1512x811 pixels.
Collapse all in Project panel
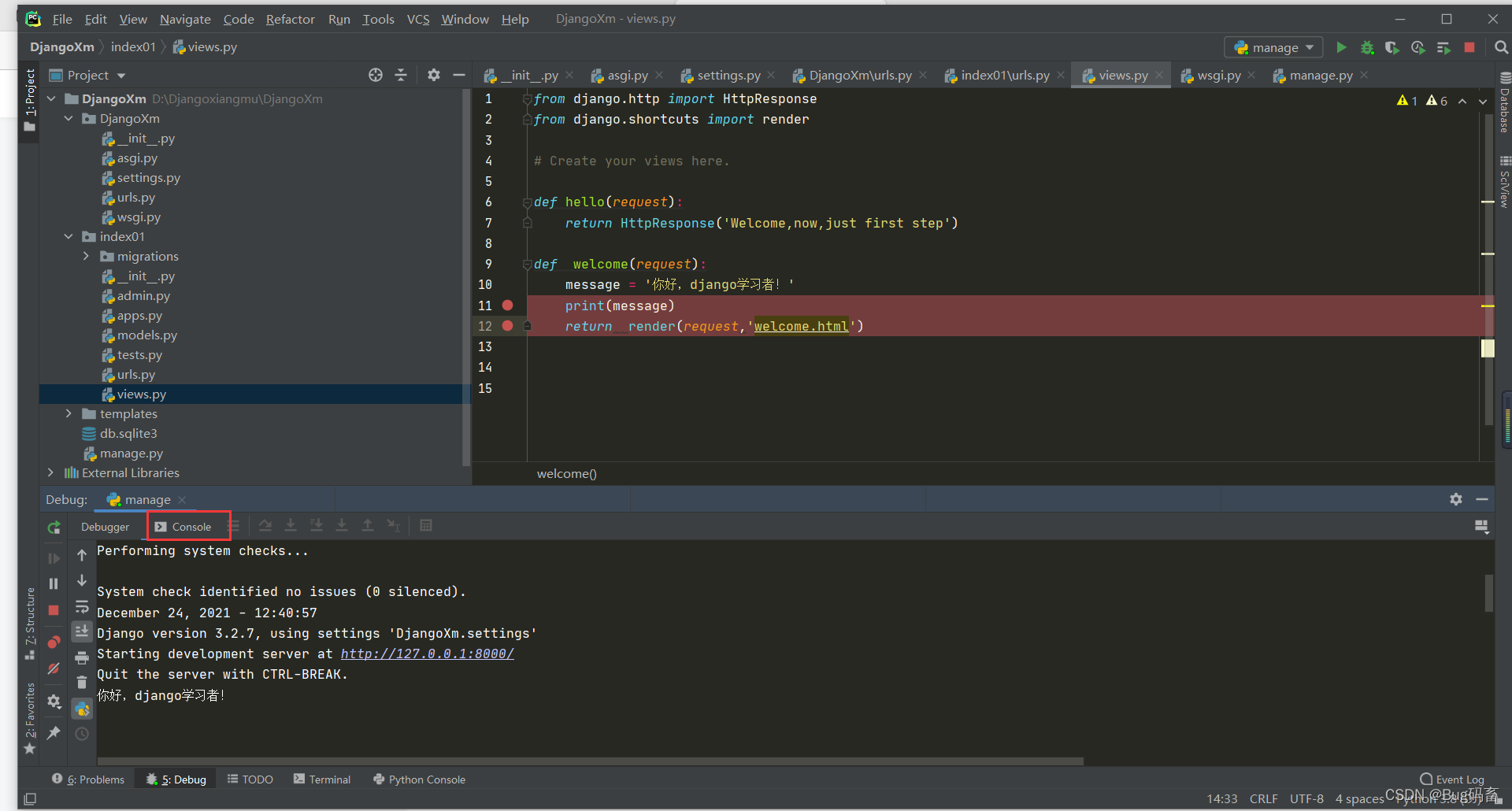click(401, 75)
